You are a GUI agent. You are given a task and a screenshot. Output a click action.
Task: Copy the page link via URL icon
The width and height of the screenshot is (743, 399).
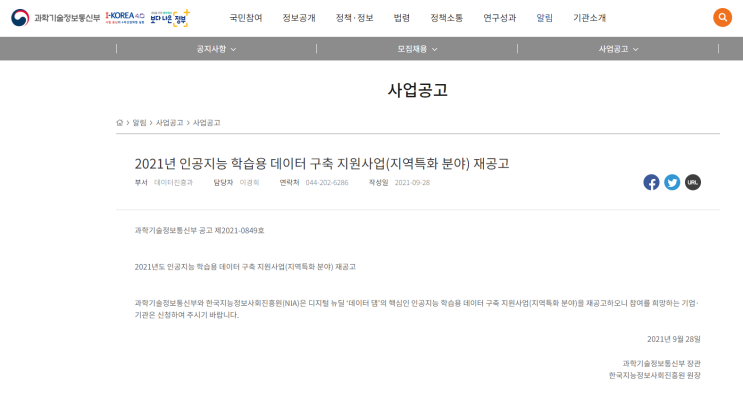point(693,182)
